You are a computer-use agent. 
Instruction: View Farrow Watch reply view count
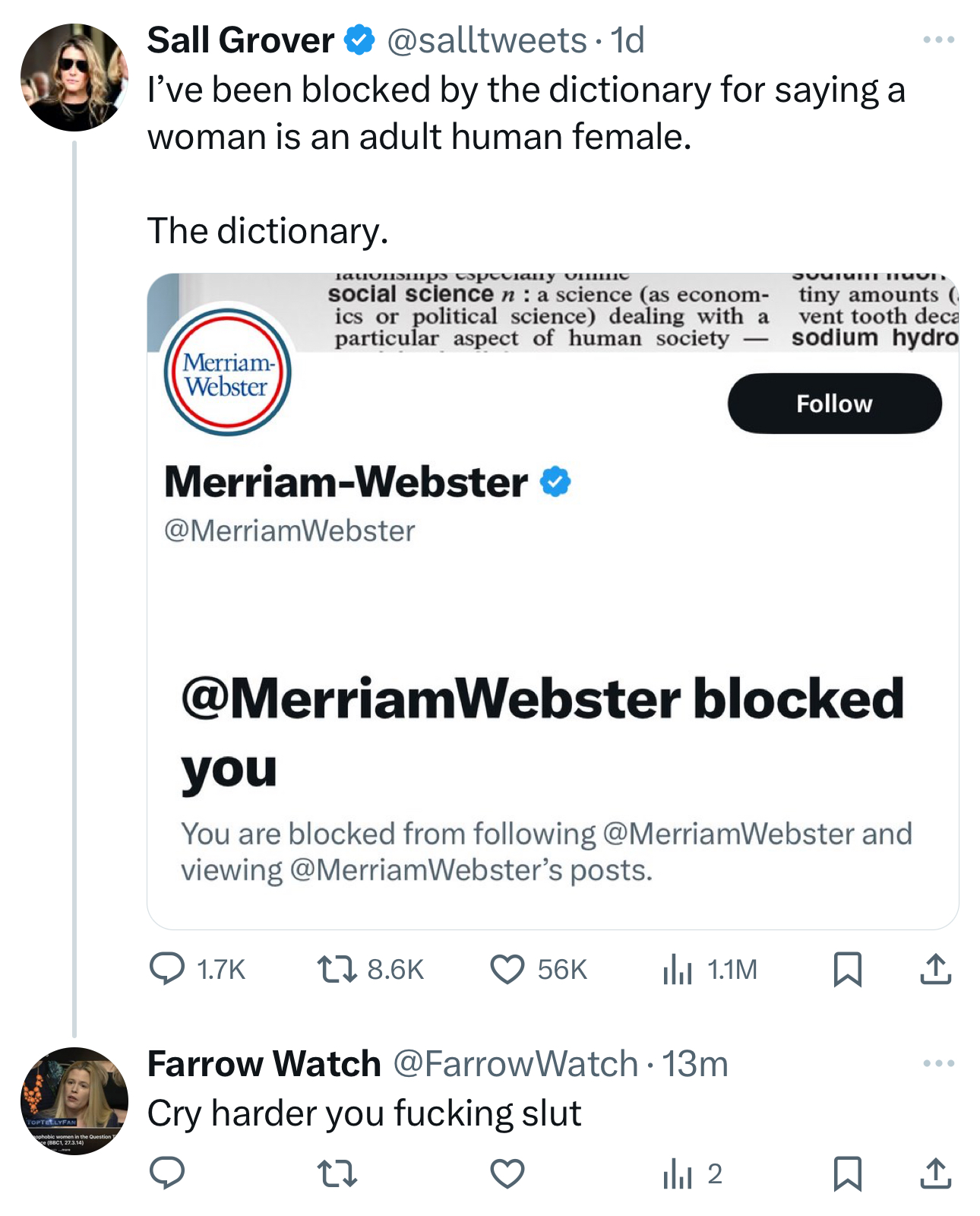pyautogui.click(x=693, y=1173)
